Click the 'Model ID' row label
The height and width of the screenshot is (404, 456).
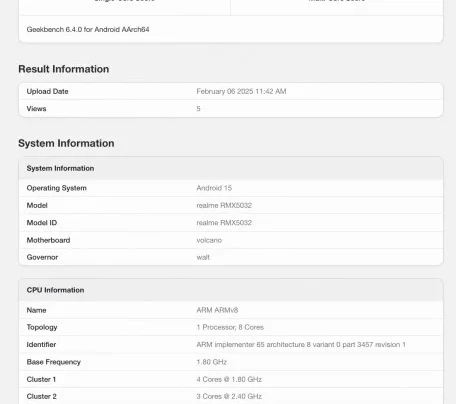42,223
